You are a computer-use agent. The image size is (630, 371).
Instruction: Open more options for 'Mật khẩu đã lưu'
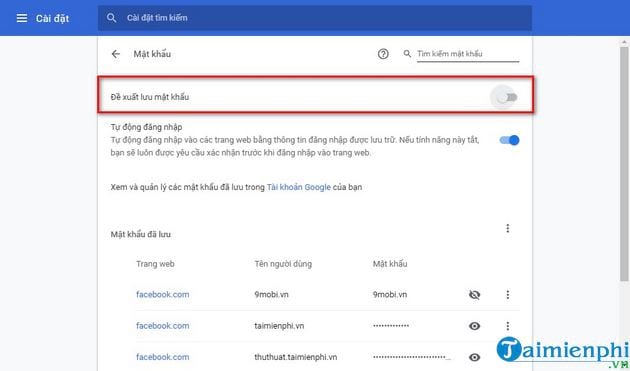click(x=507, y=228)
